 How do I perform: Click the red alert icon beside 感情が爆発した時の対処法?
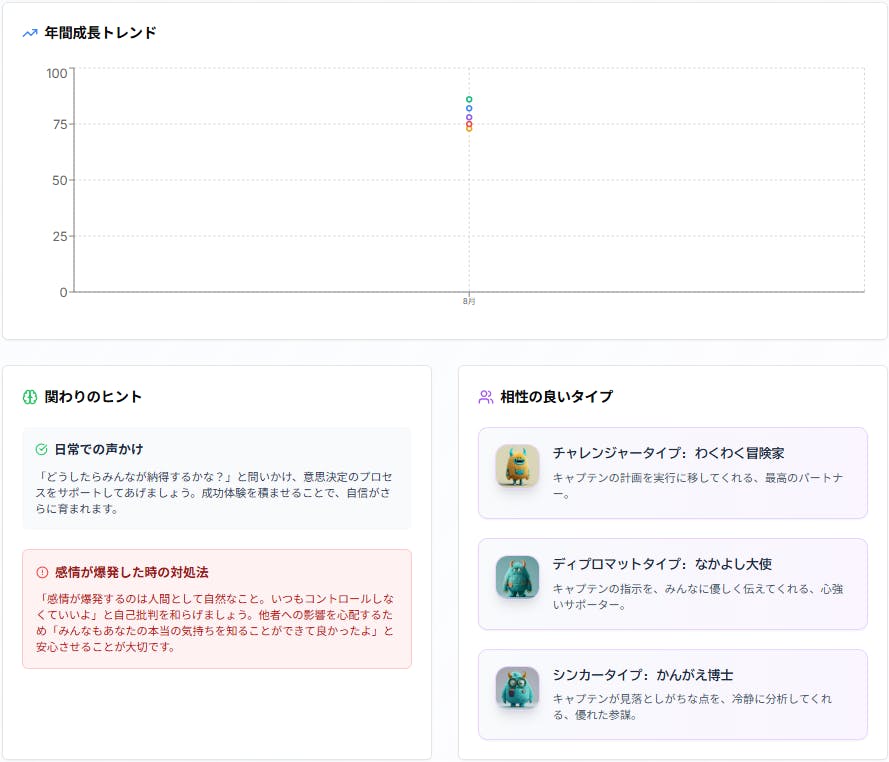41,572
